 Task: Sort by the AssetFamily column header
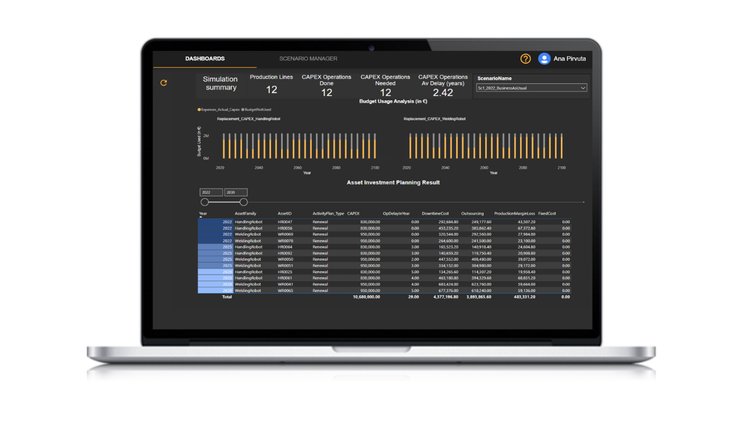click(x=245, y=213)
